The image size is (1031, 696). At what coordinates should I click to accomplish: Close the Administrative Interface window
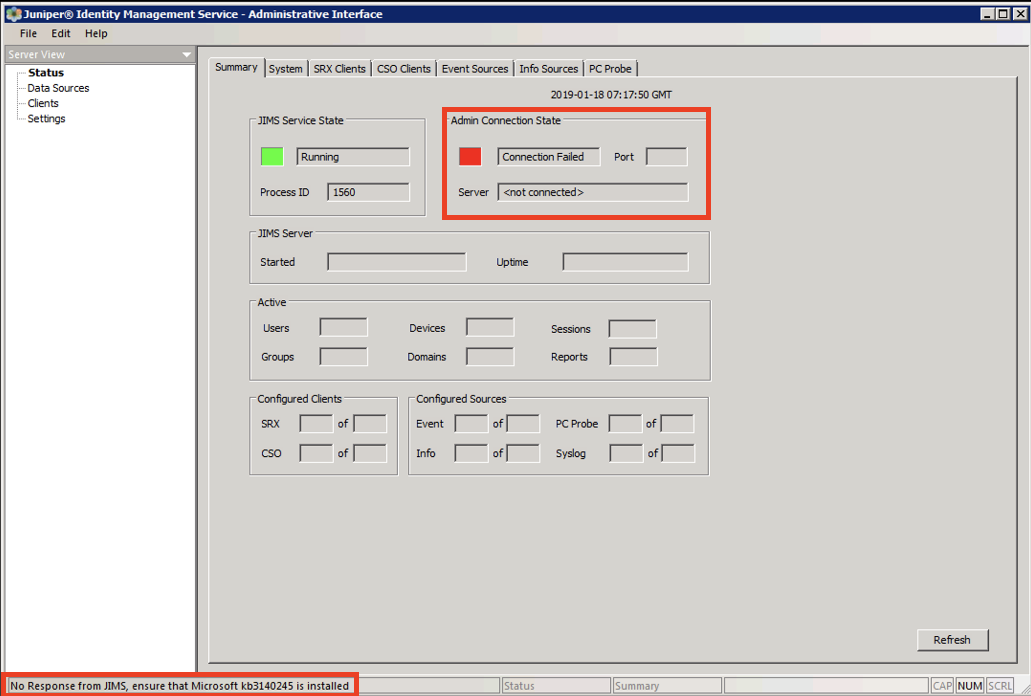click(1020, 14)
